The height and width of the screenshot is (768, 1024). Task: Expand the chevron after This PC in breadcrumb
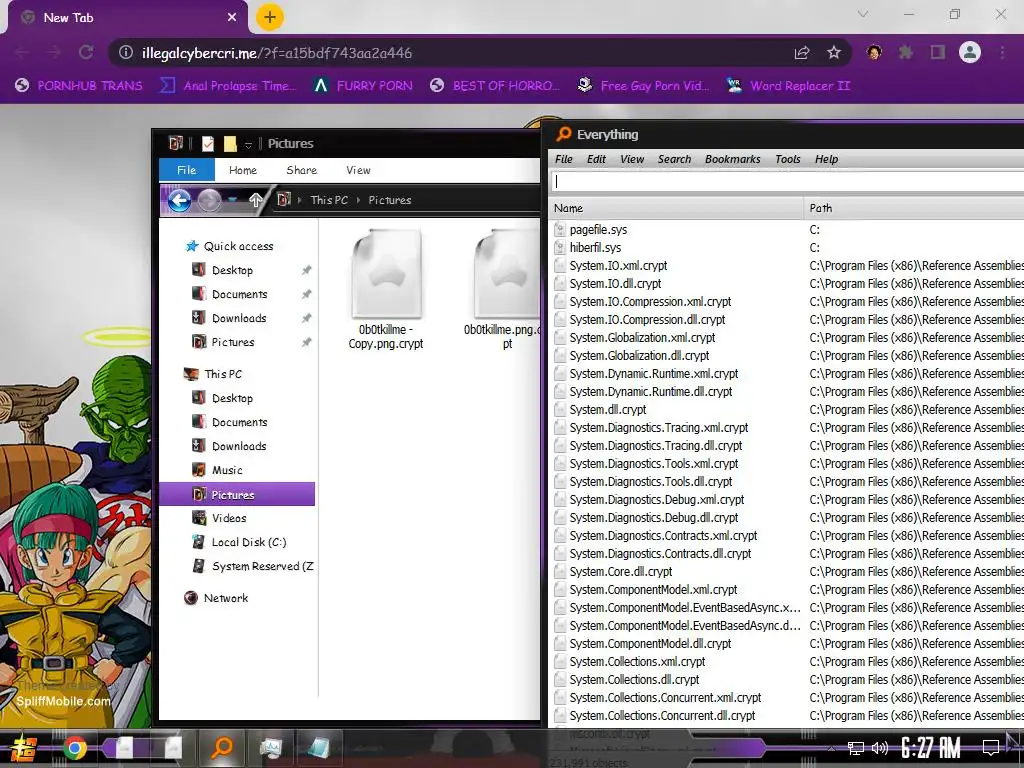[x=359, y=200]
